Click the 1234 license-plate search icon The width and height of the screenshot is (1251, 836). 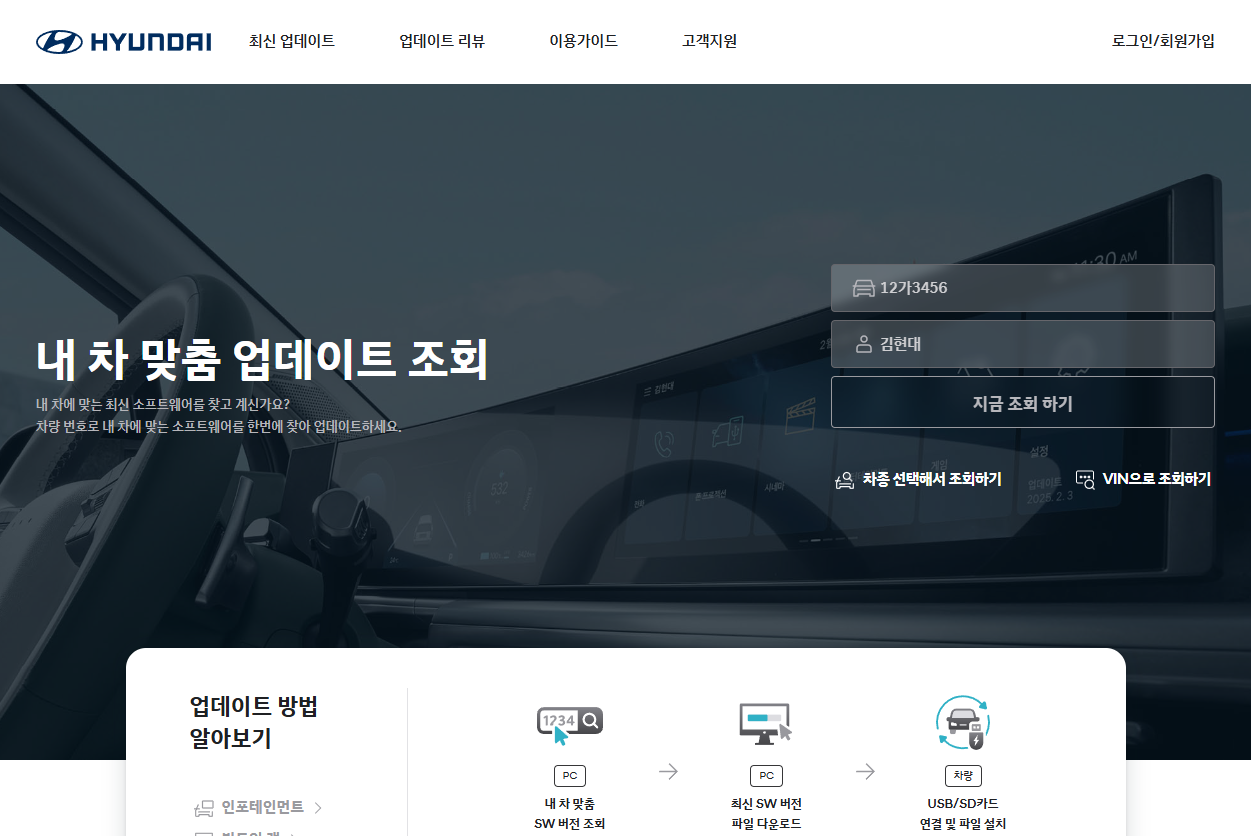[x=569, y=719]
